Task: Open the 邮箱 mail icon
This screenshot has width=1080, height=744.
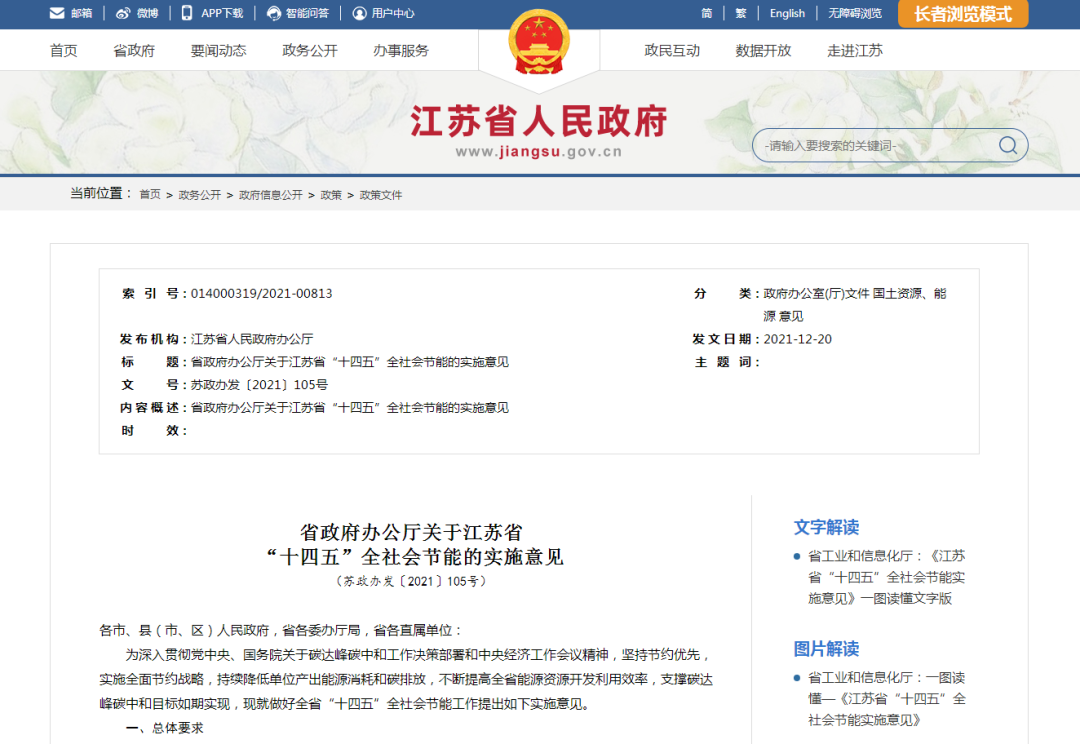Action: coord(68,13)
